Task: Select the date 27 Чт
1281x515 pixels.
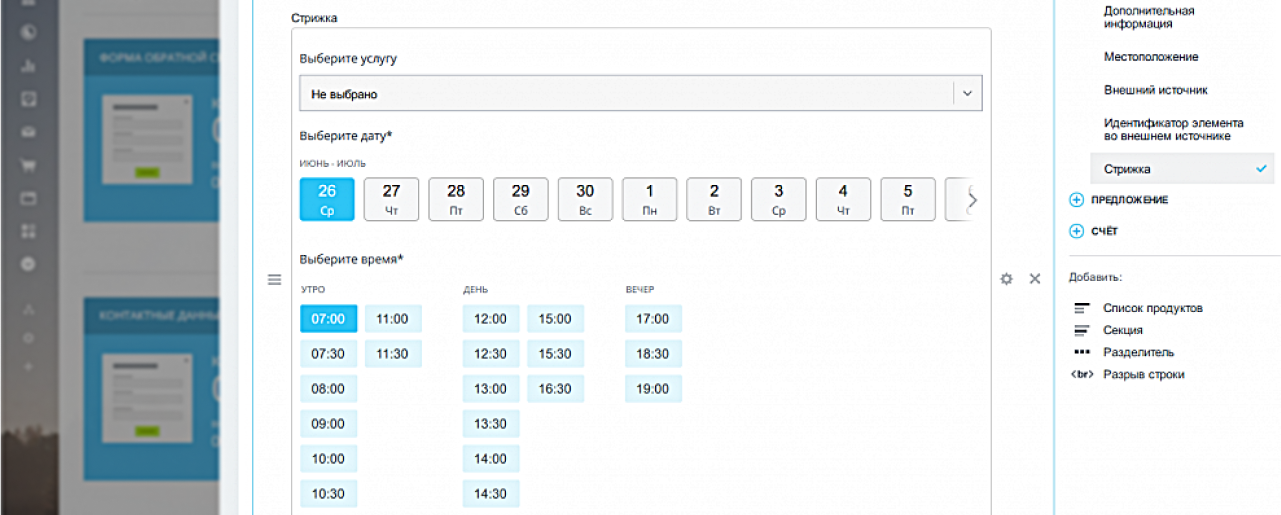Action: (391, 199)
